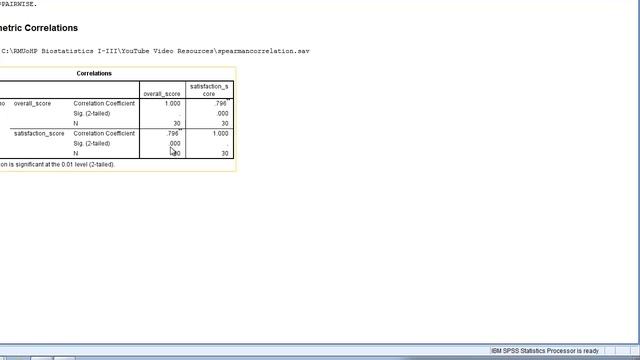Select the 1.000 cell in satisfaction_score row
Viewport: 640px width, 360px height.
point(220,133)
